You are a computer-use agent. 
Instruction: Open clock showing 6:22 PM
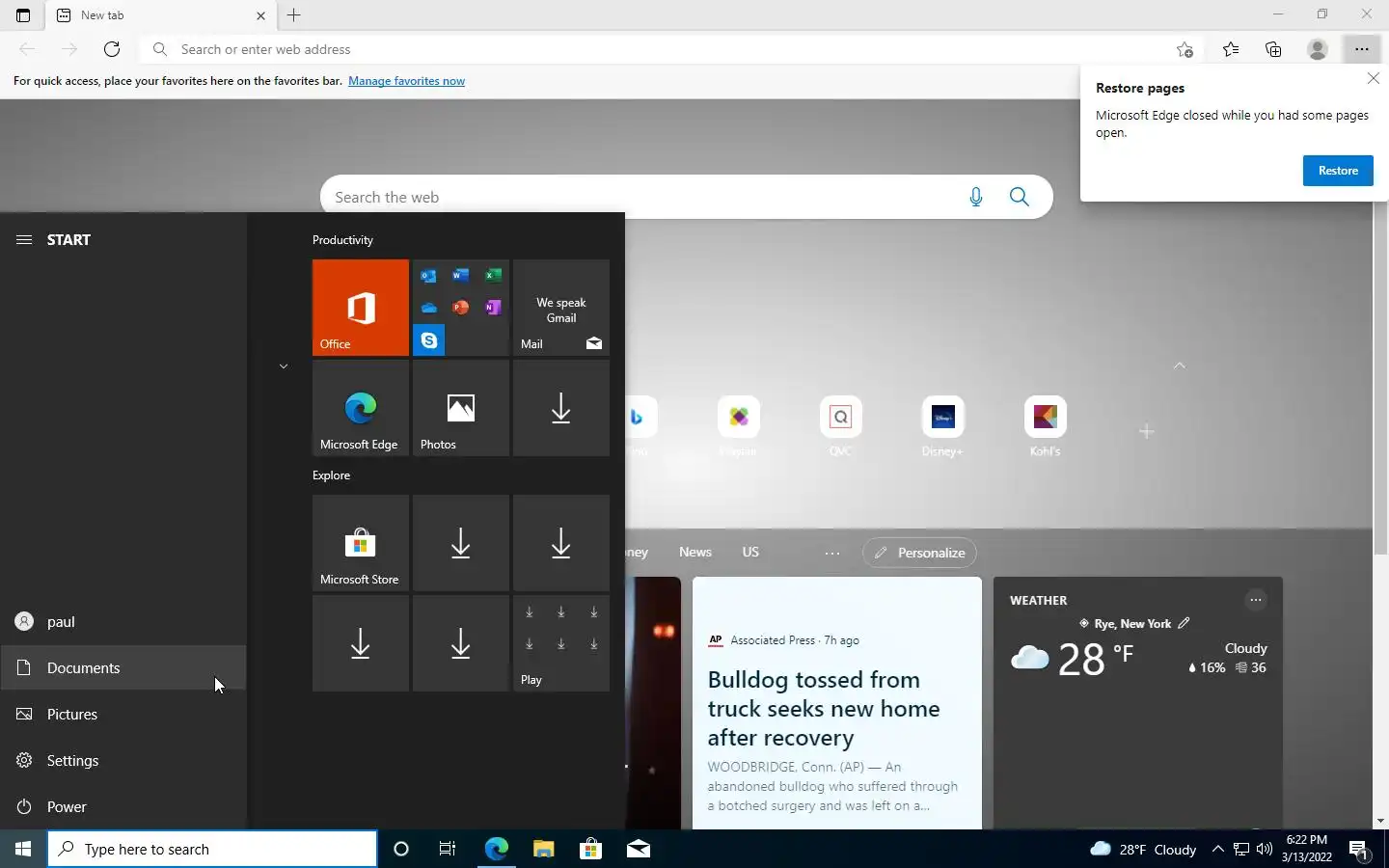(1307, 849)
